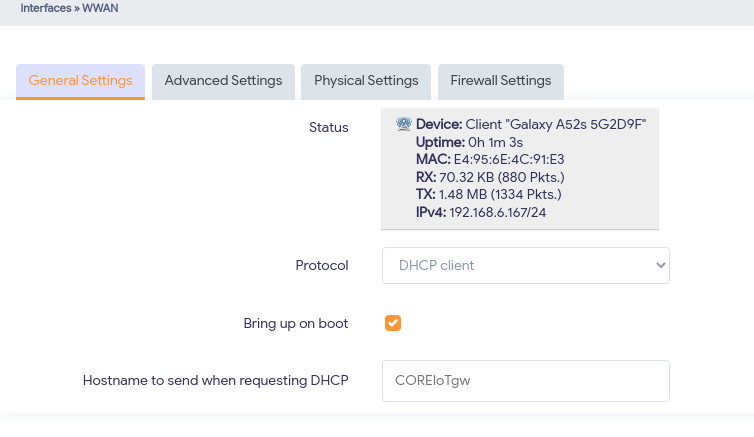Click the Bring up on boot label
754x437 pixels.
295,323
